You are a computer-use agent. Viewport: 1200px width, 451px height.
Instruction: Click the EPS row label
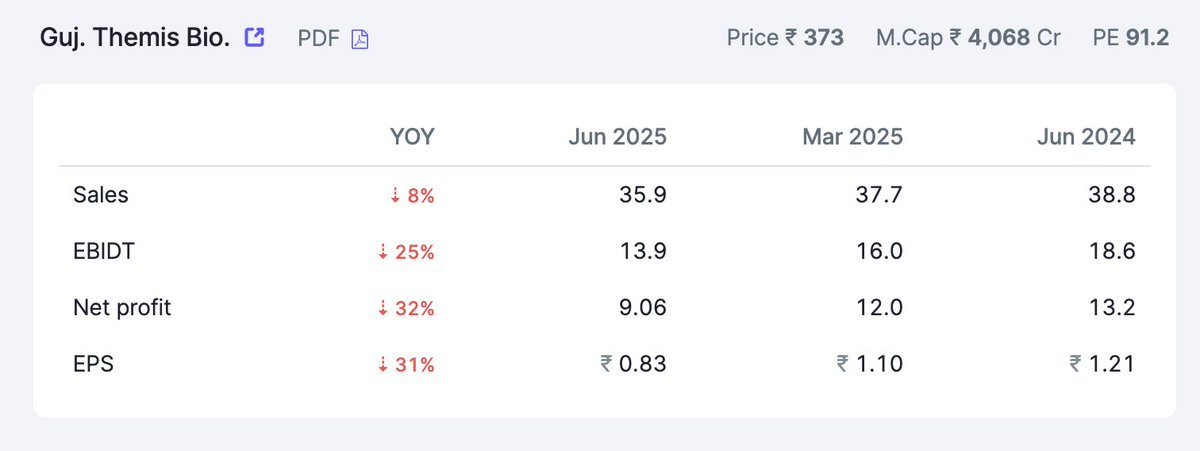(94, 364)
